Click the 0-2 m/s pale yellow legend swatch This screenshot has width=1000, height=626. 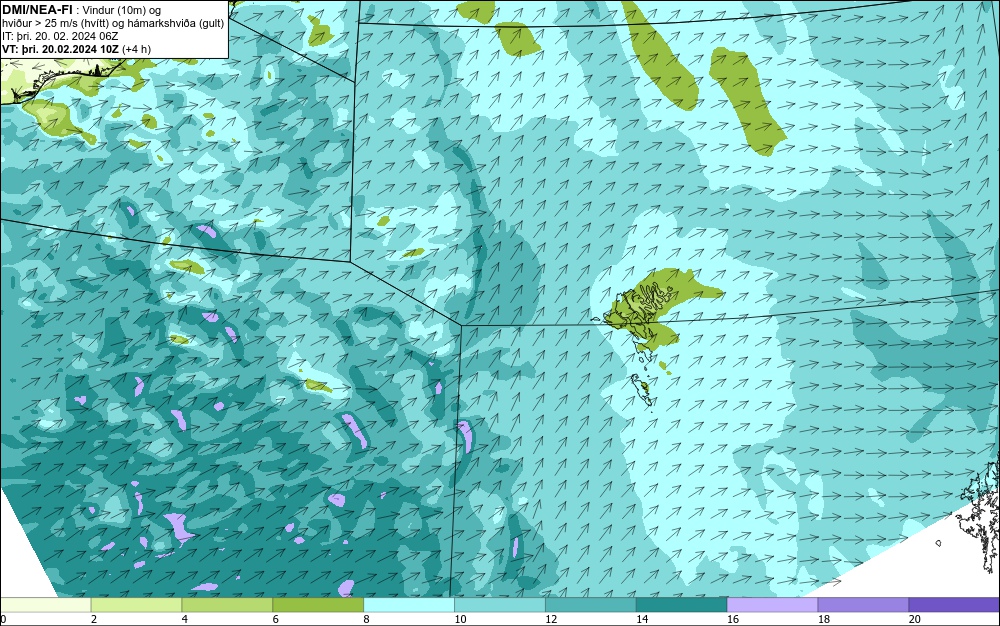pyautogui.click(x=45, y=605)
